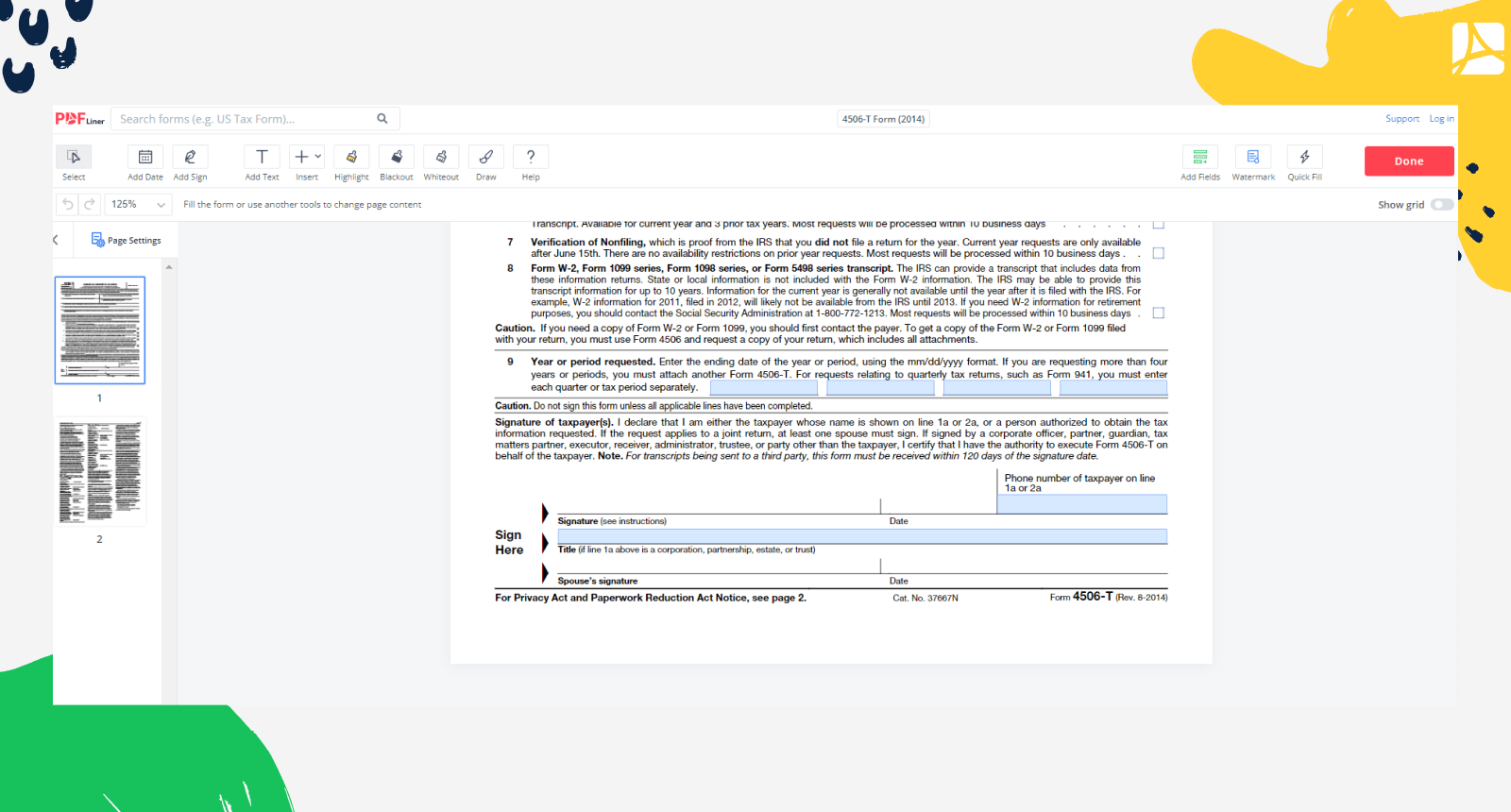Redo the last action
1511x812 pixels.
(89, 204)
